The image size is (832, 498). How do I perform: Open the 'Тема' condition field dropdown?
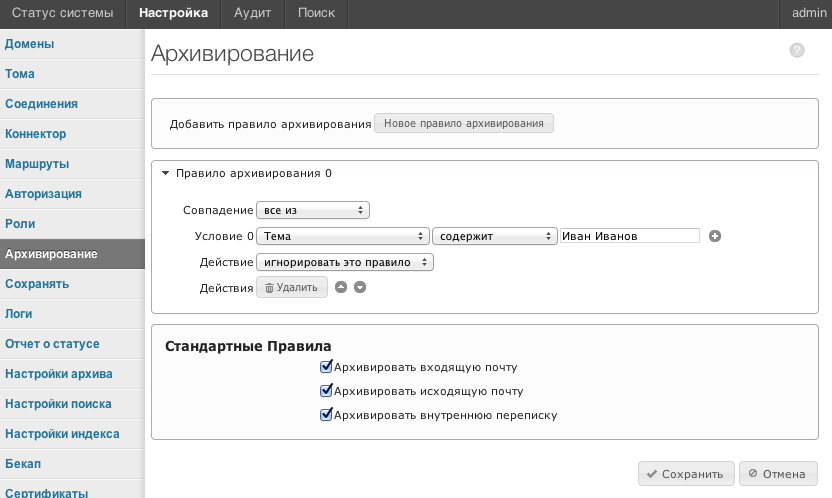pos(343,236)
